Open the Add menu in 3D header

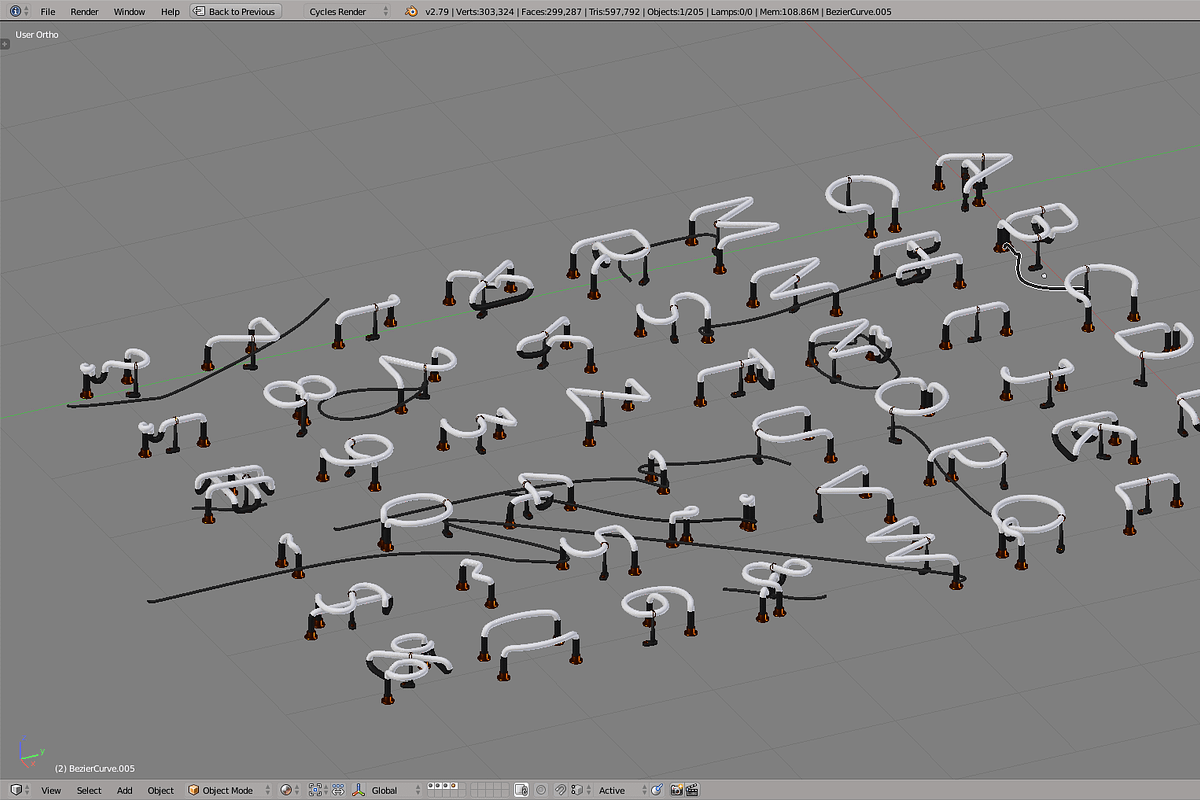pyautogui.click(x=124, y=790)
